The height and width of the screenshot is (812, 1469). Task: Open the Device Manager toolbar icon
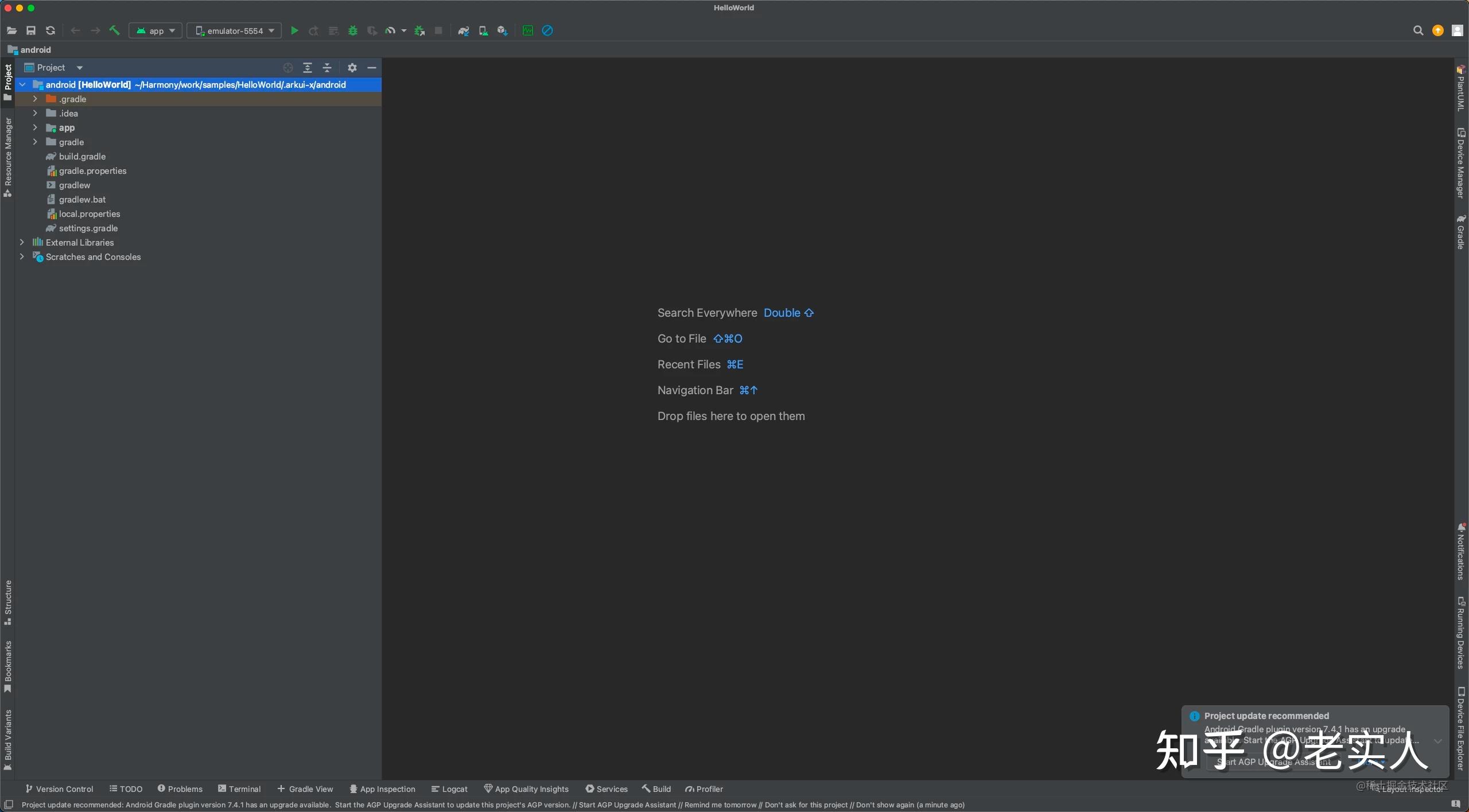point(483,30)
